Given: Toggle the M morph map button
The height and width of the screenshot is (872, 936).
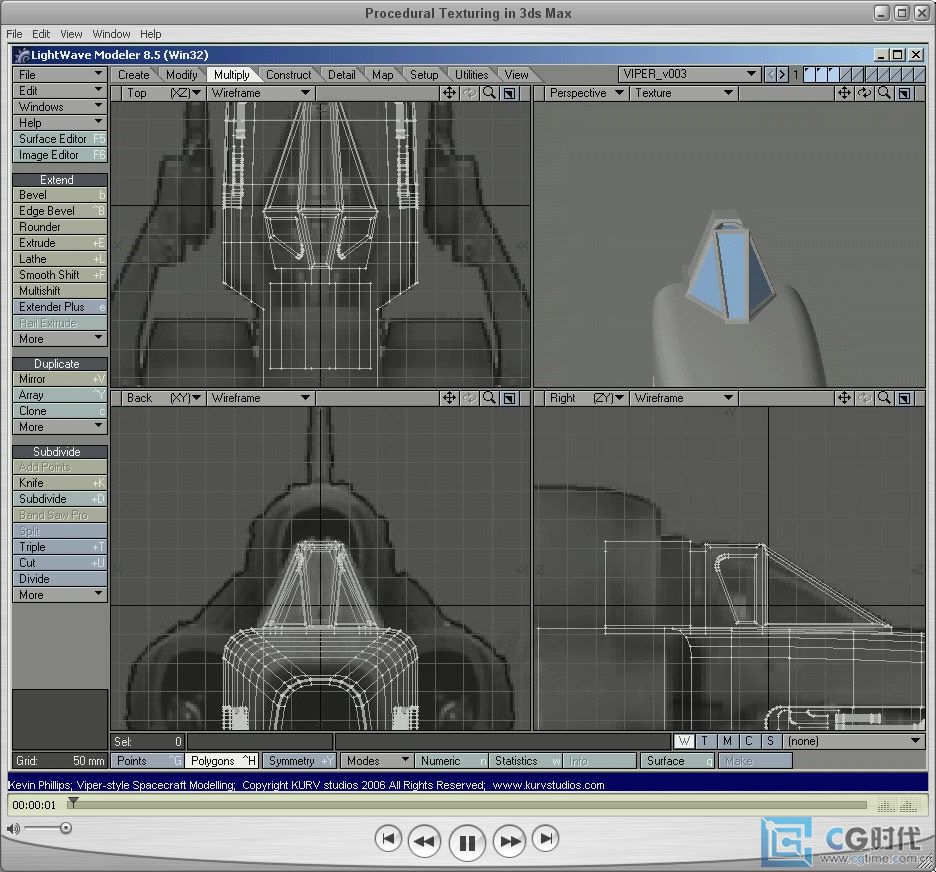Looking at the screenshot, I should pyautogui.click(x=727, y=741).
